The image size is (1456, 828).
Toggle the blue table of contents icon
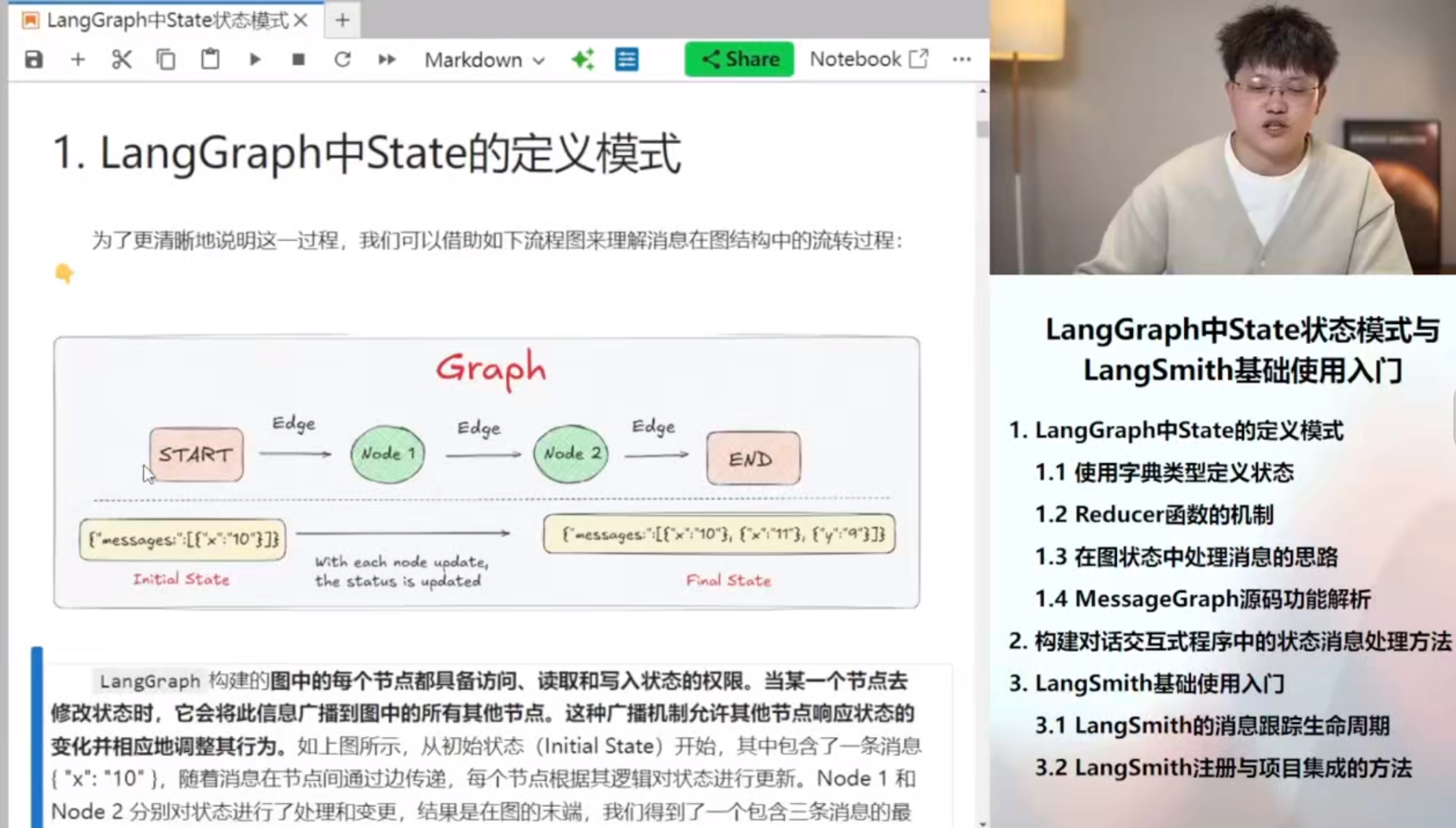[x=627, y=60]
